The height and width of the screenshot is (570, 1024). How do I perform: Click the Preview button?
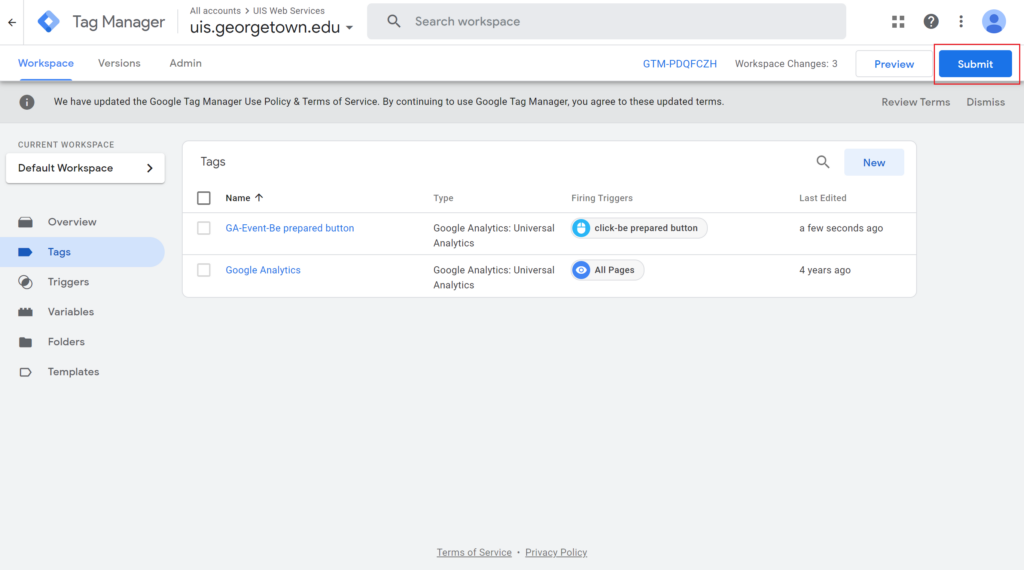[x=893, y=64]
